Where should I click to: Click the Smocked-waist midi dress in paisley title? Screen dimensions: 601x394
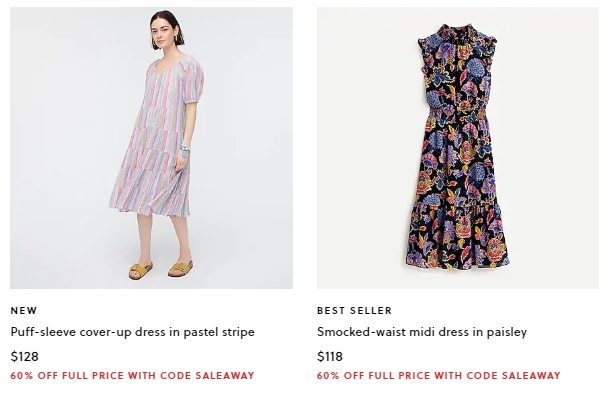coord(422,332)
